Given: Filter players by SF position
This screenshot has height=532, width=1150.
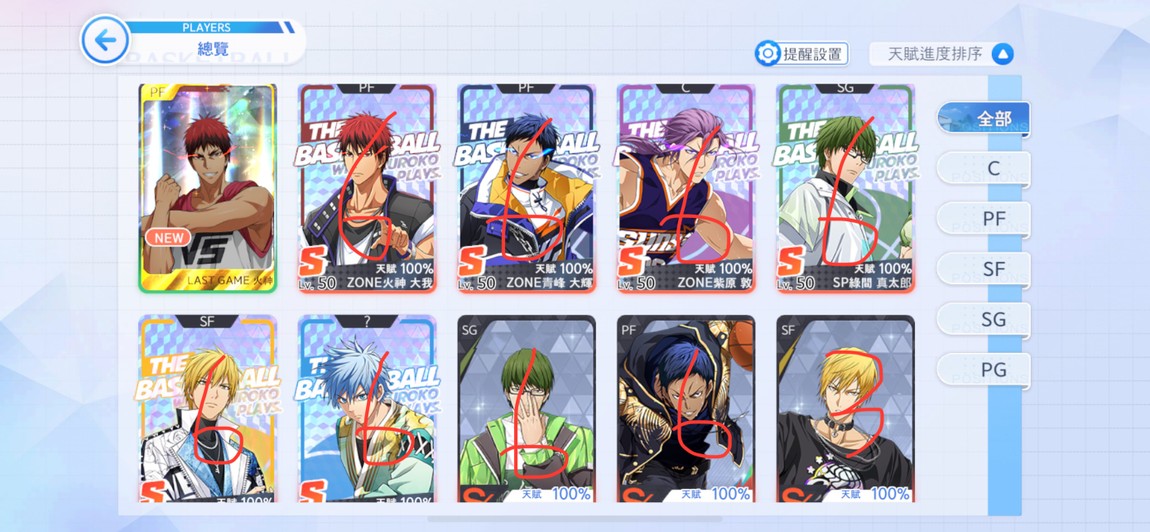Looking at the screenshot, I should [x=984, y=269].
